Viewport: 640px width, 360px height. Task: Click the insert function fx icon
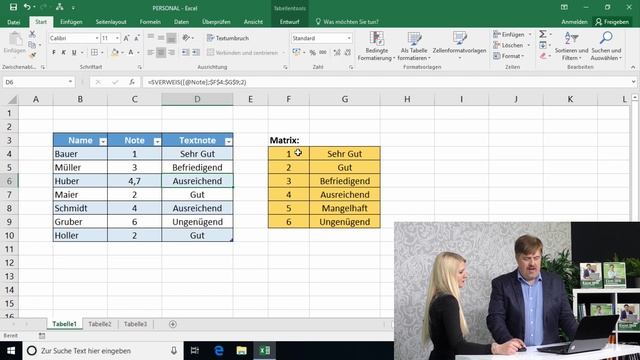pos(132,82)
